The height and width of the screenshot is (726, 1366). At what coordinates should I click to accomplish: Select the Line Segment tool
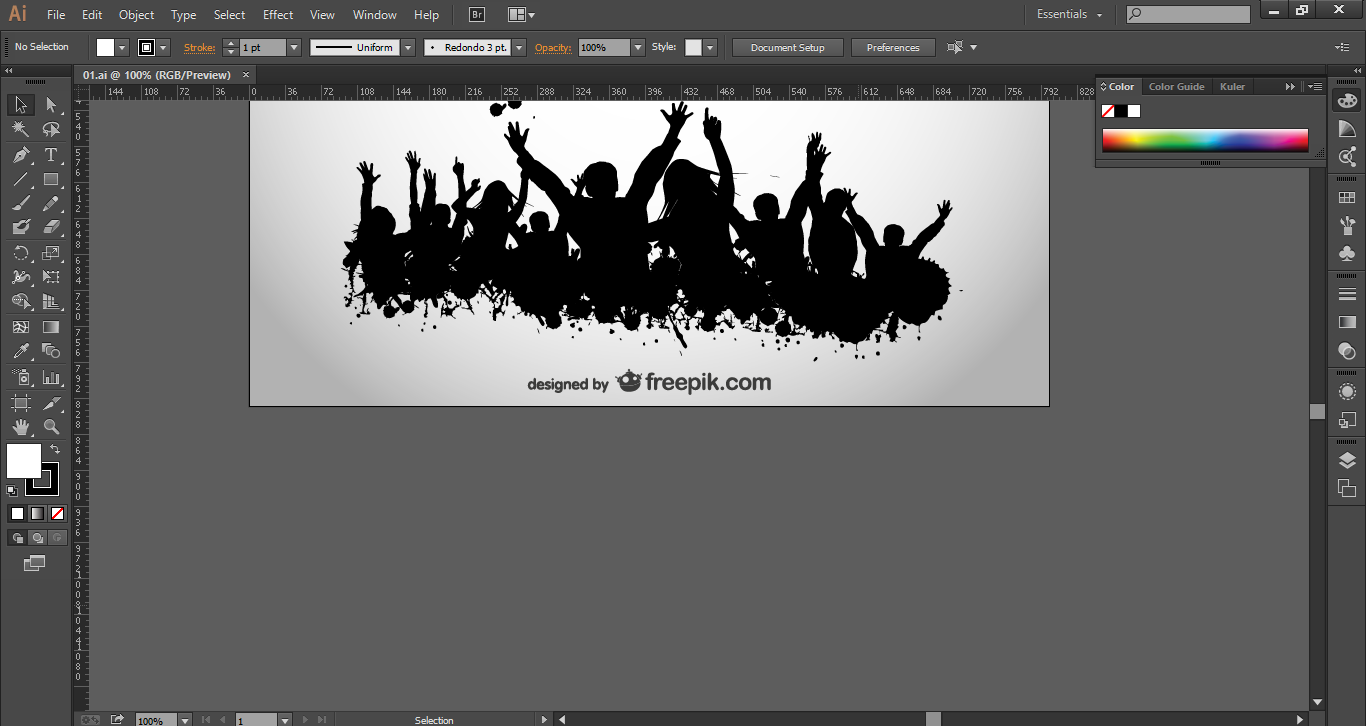(x=20, y=179)
